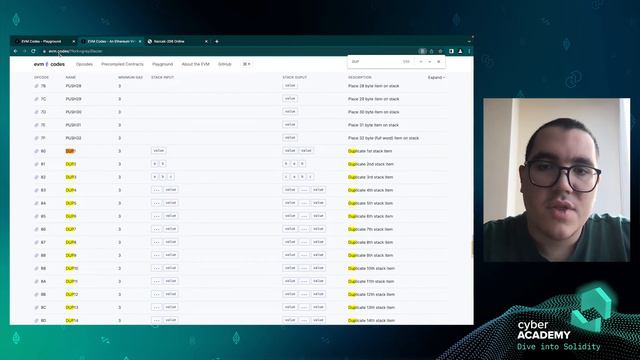Jump to next find match
The height and width of the screenshot is (360, 640).
[430, 62]
